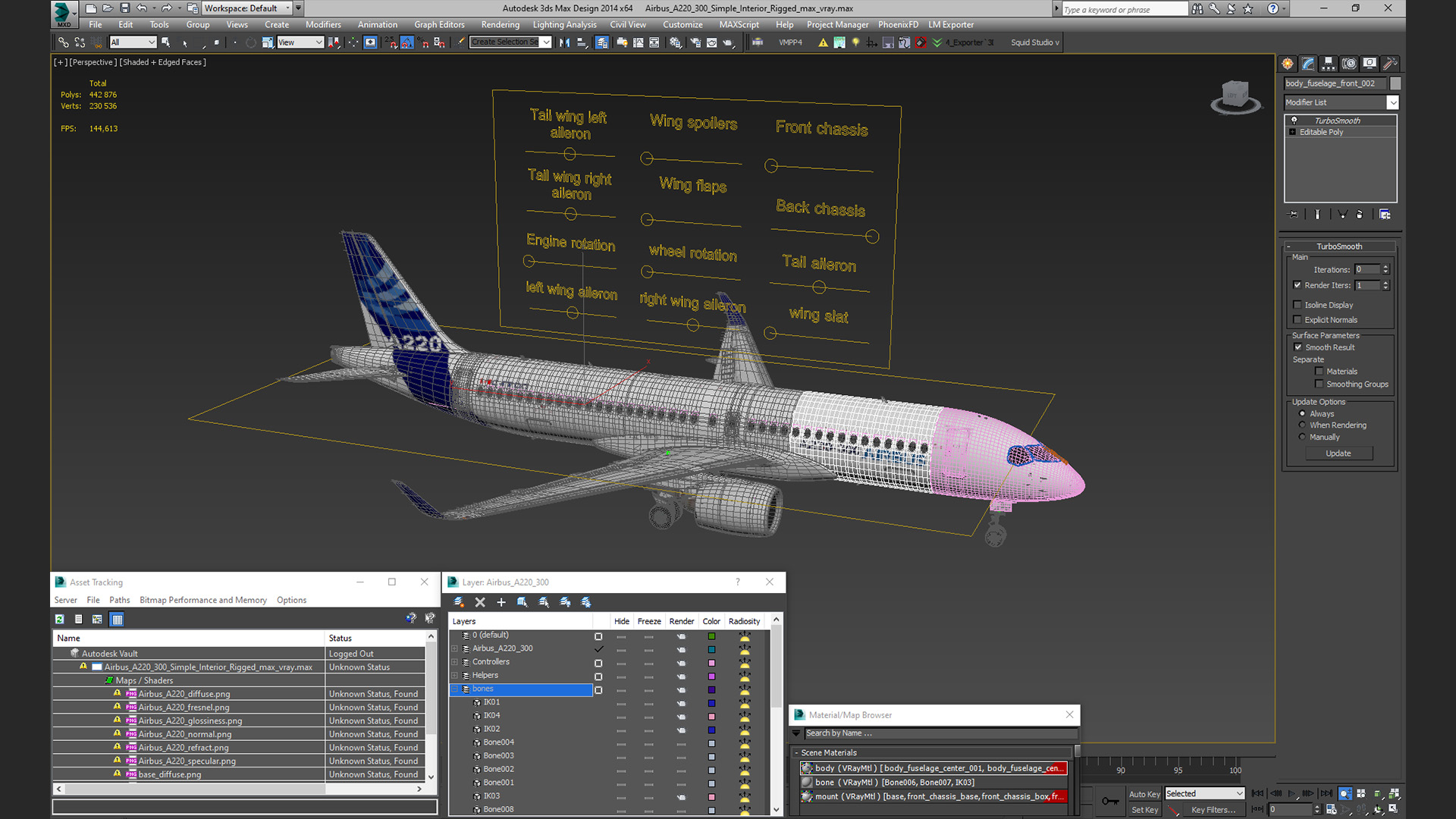The width and height of the screenshot is (1456, 819).
Task: Click Create New Layer icon in Layer dialog
Action: click(x=459, y=602)
